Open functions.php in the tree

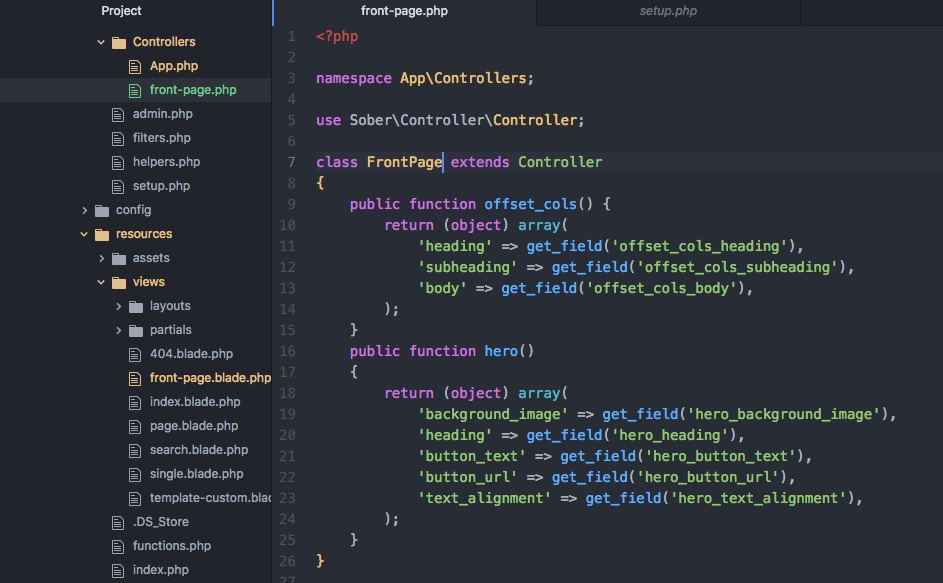click(x=171, y=546)
